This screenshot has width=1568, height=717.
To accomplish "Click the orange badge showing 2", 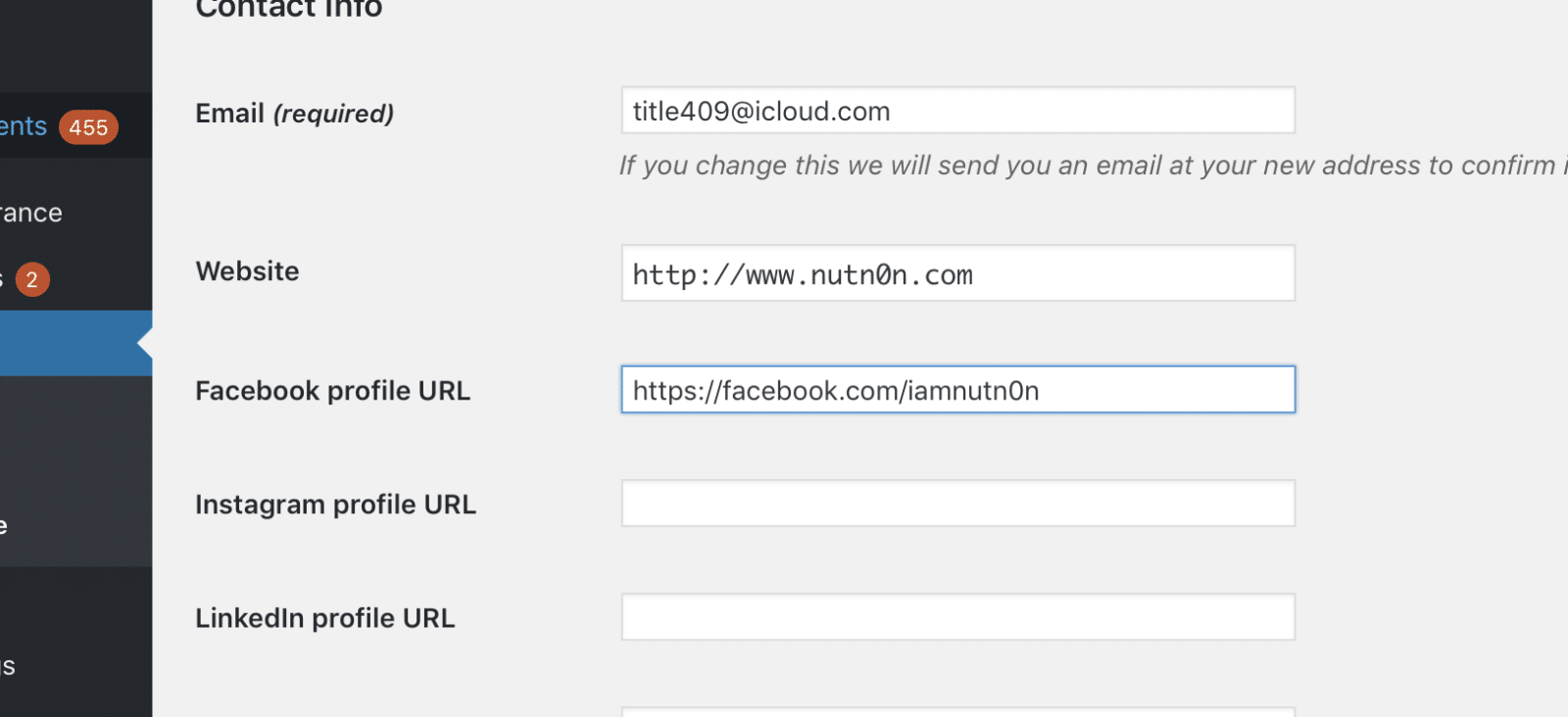I will pos(32,280).
